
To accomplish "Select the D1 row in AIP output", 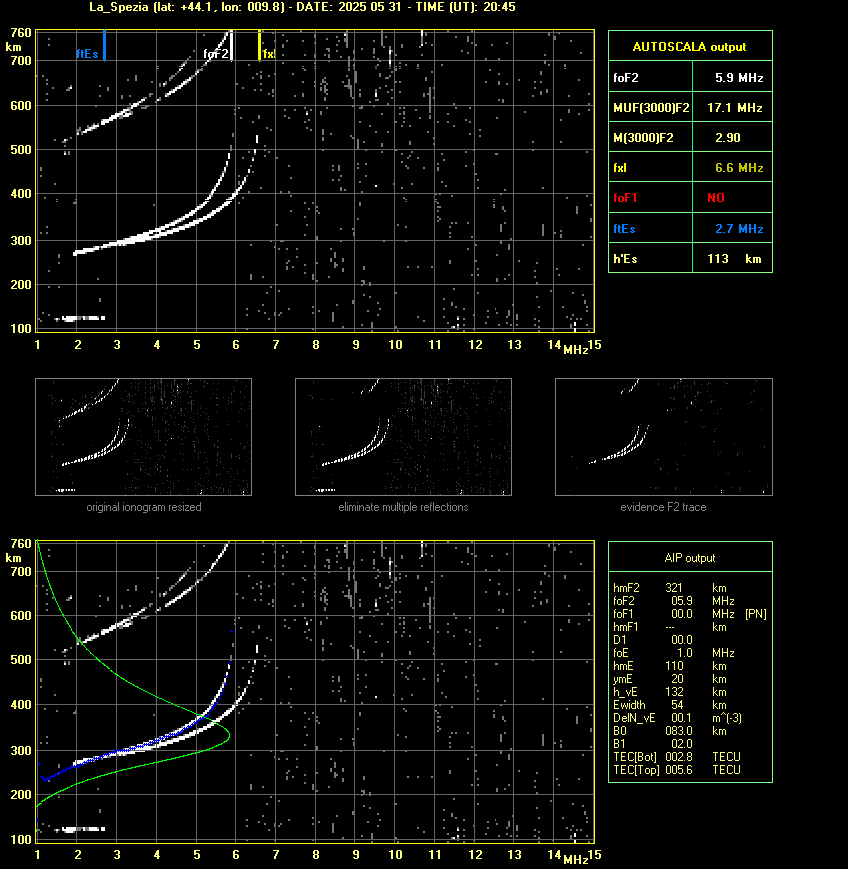I will click(x=653, y=640).
